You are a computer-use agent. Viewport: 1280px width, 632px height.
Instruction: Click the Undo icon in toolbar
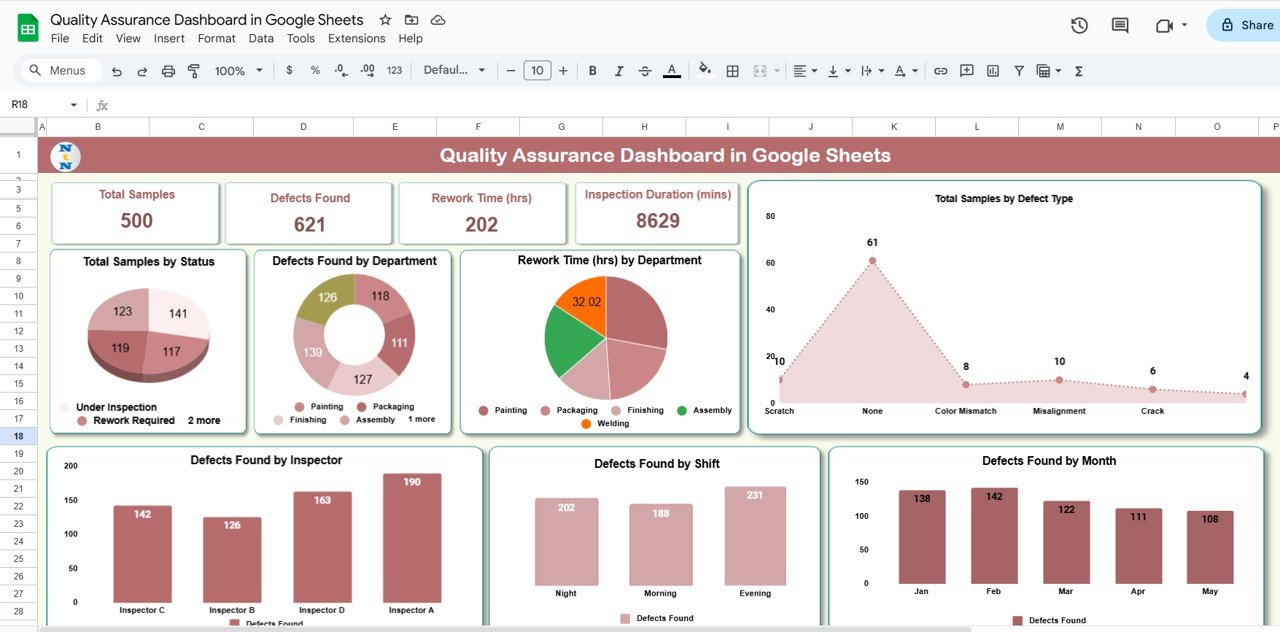[x=117, y=71]
